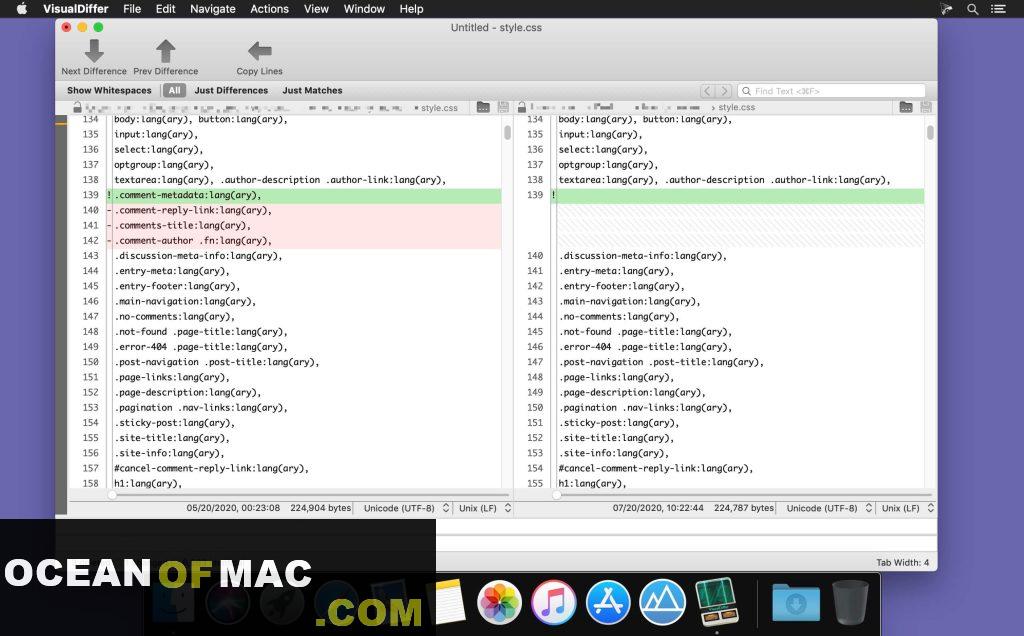Open right pane Unix (LF) line ending dropdown
This screenshot has width=1024, height=636.
click(x=907, y=508)
